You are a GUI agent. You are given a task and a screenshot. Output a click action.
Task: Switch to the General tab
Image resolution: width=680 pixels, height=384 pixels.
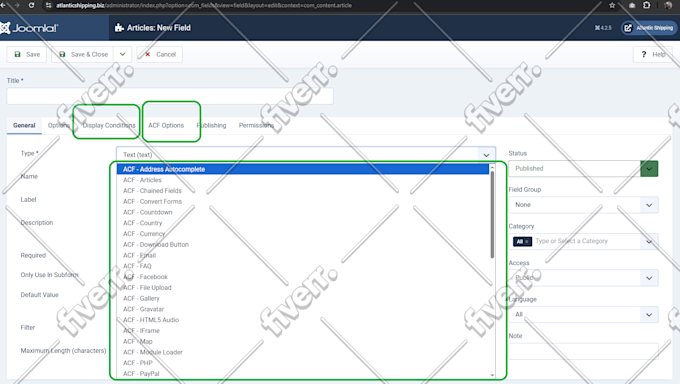(x=24, y=125)
